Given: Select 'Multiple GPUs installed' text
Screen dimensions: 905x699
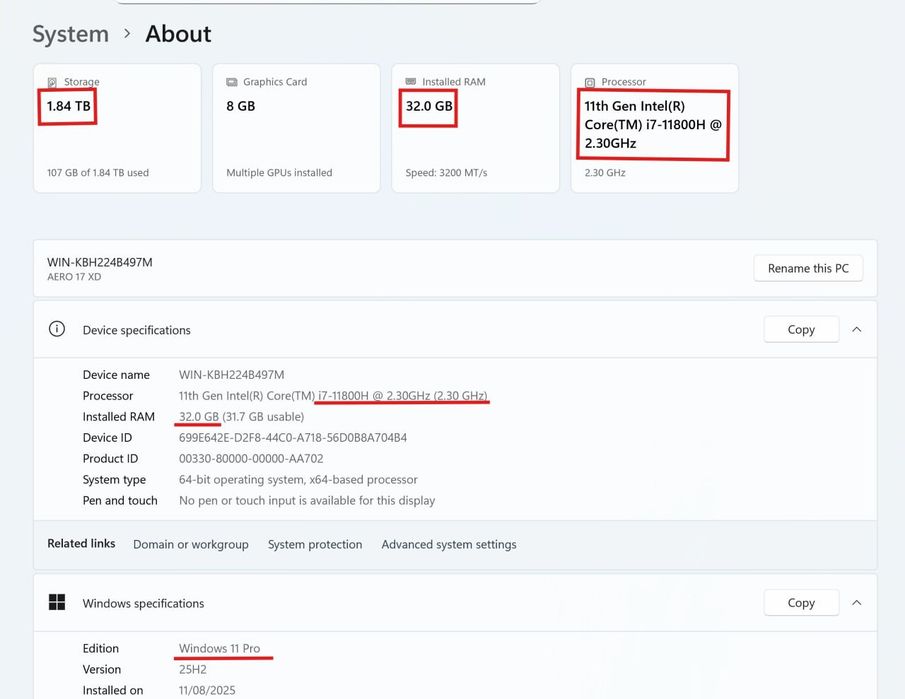Looking at the screenshot, I should [279, 173].
